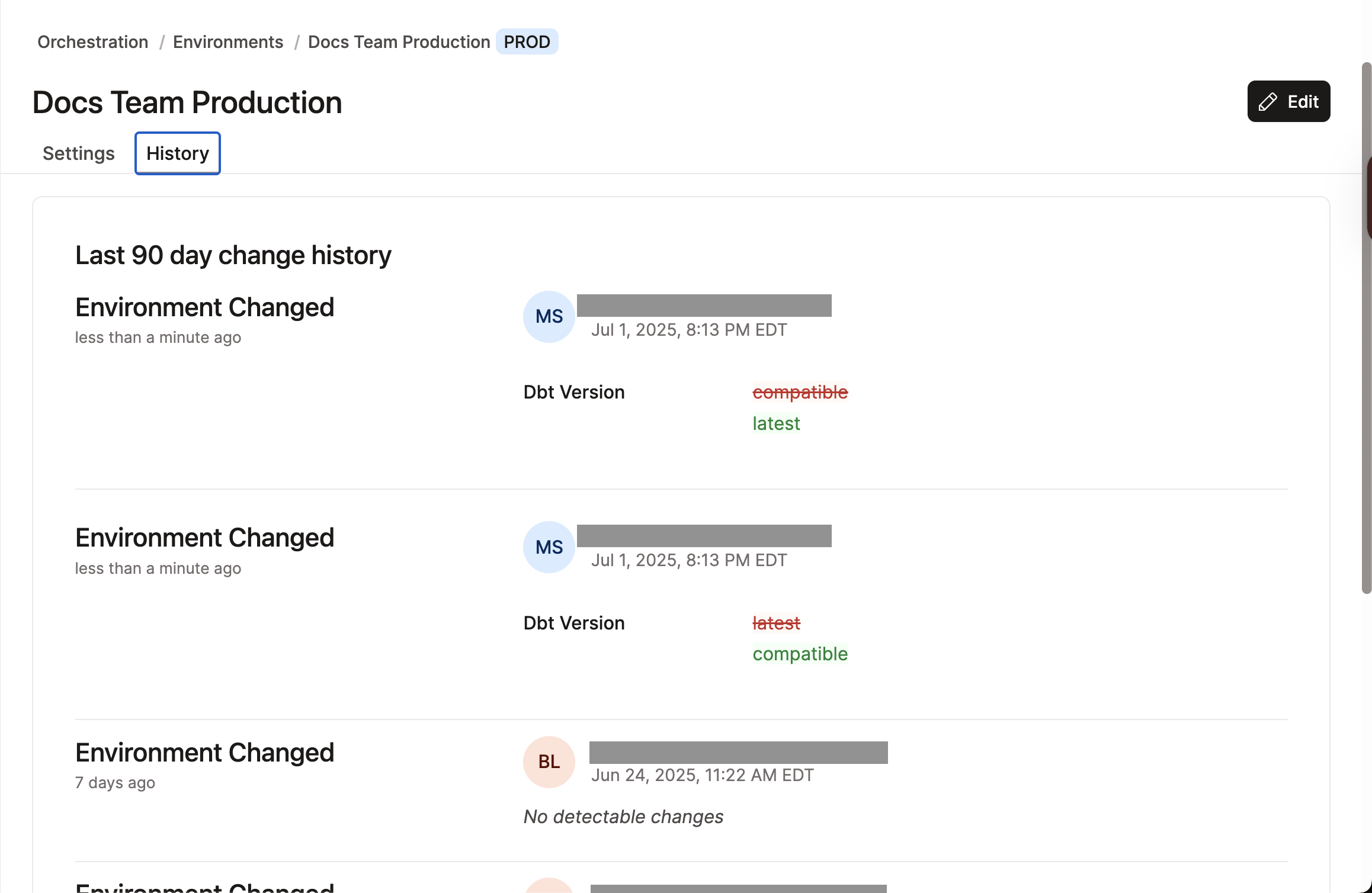1372x893 pixels.
Task: Click the PROD environment badge
Action: point(527,41)
